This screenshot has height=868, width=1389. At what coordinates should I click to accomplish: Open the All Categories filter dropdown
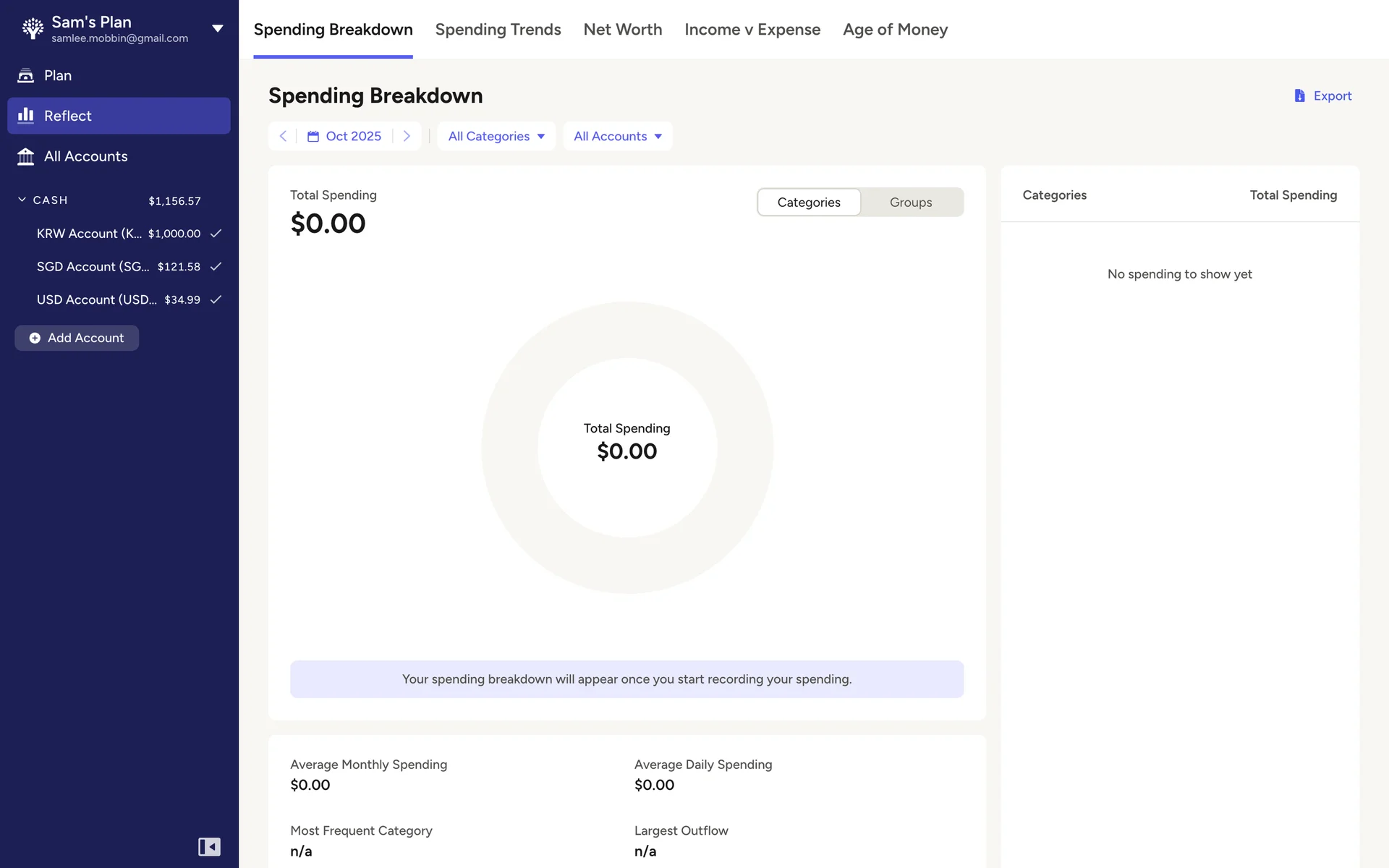[496, 136]
